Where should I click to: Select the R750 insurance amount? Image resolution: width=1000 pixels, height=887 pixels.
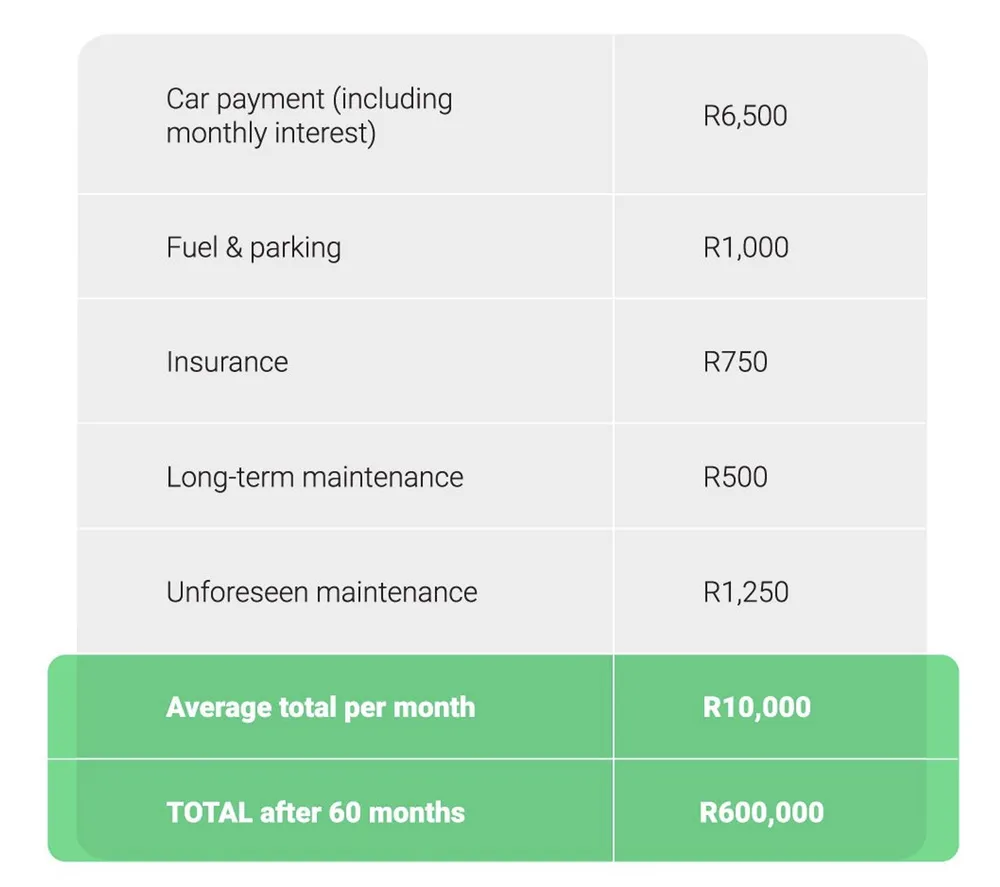coord(735,362)
